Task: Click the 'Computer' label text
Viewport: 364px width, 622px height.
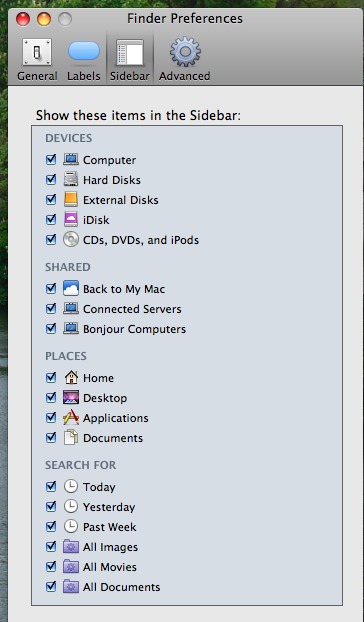Action: (x=109, y=160)
